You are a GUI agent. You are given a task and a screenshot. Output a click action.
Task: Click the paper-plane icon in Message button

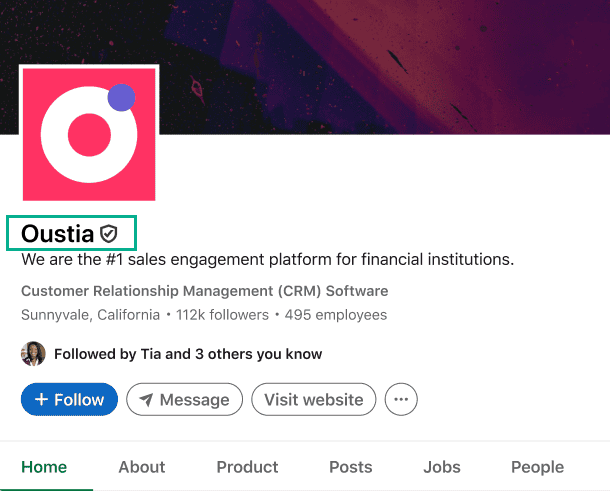(146, 400)
